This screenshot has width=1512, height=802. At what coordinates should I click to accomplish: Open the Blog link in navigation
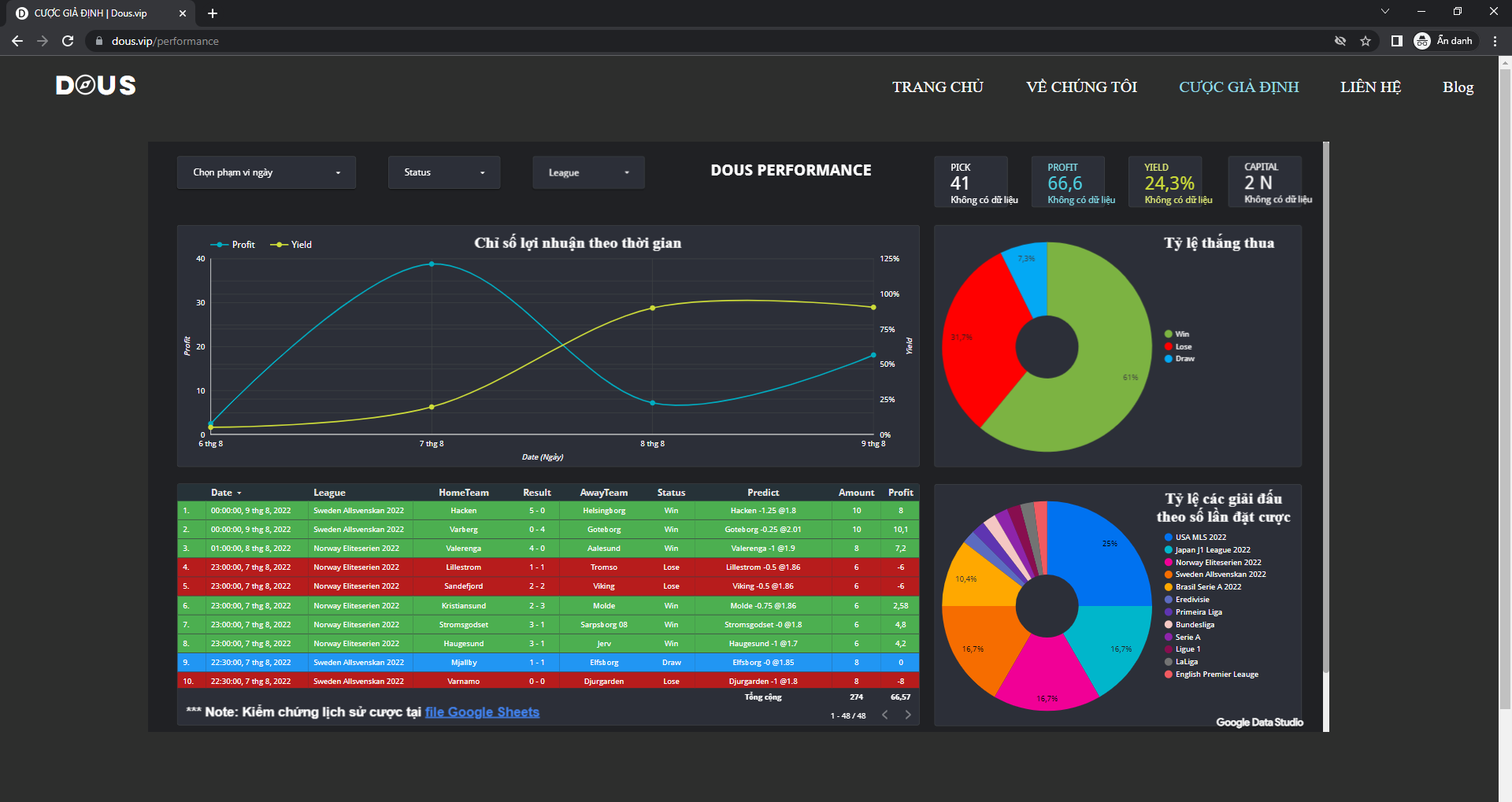(x=1458, y=87)
